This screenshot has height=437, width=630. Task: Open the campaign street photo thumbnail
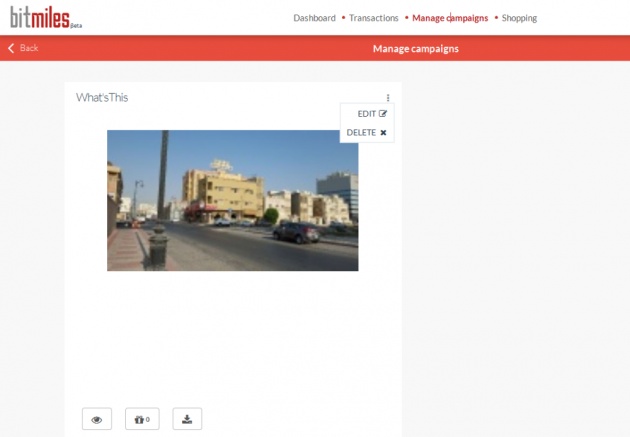coord(233,200)
